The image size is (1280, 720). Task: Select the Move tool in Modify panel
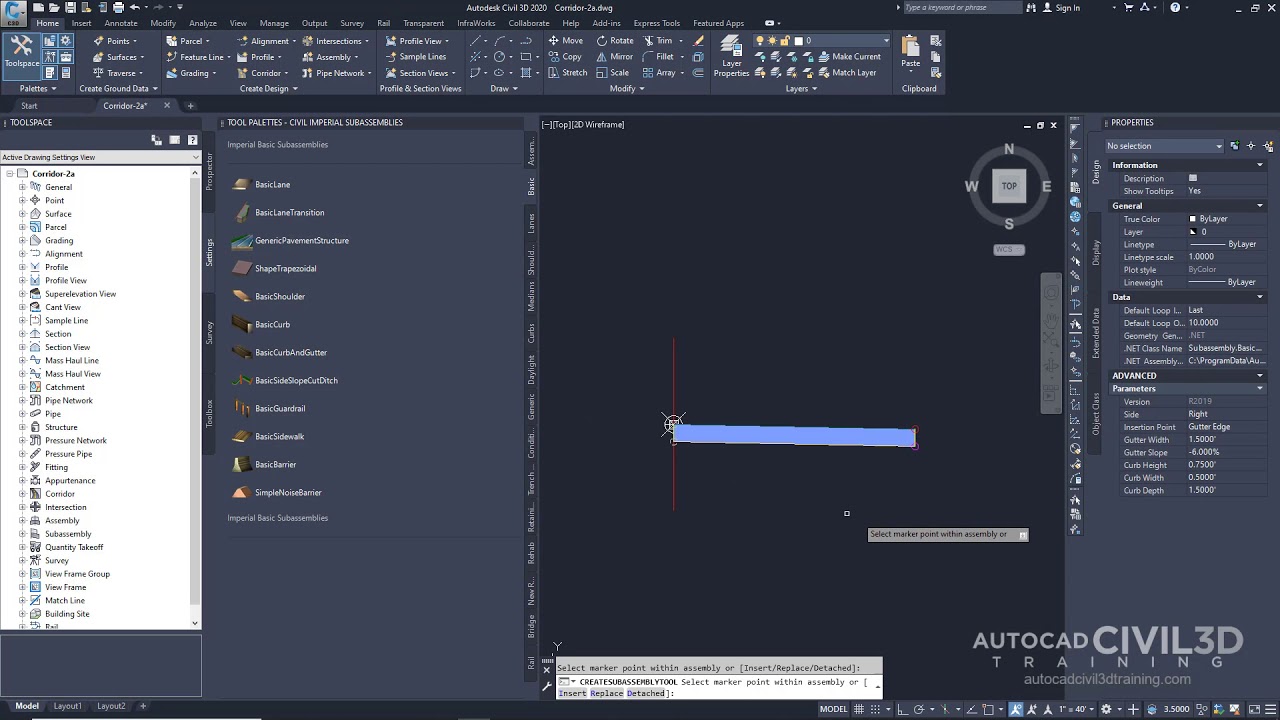[565, 41]
